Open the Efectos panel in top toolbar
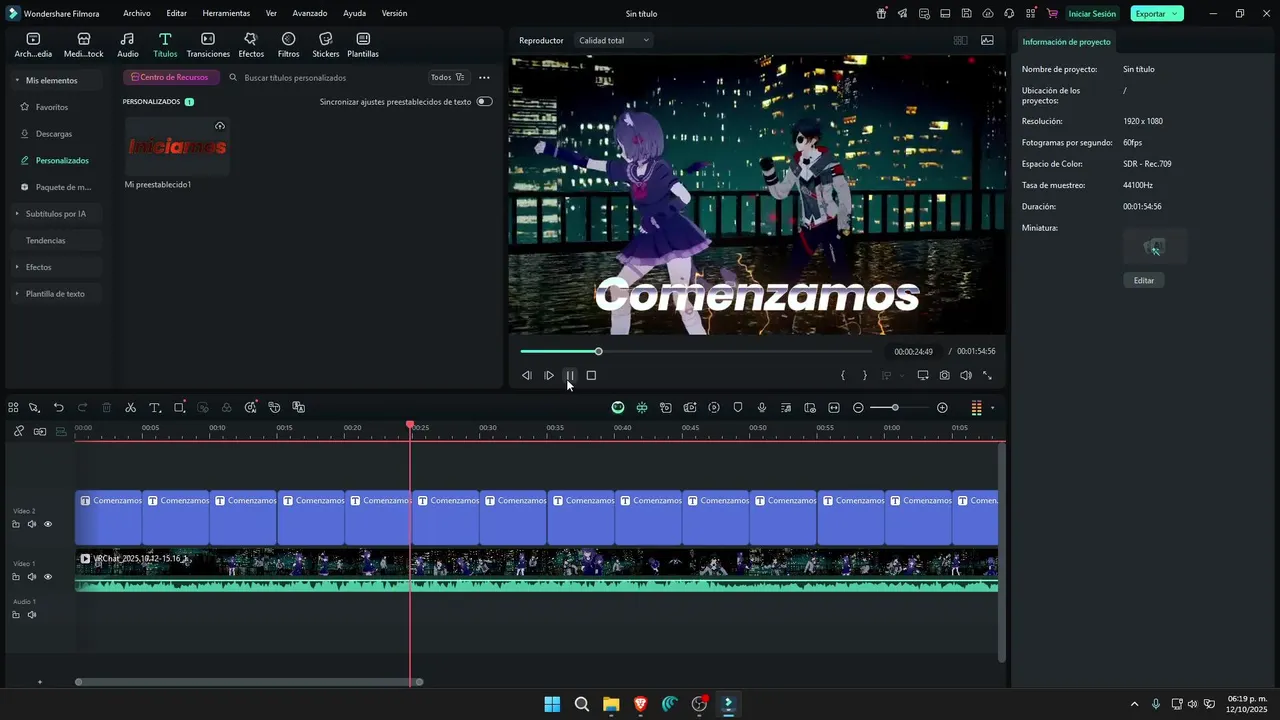Image resolution: width=1280 pixels, height=720 pixels. (x=251, y=45)
